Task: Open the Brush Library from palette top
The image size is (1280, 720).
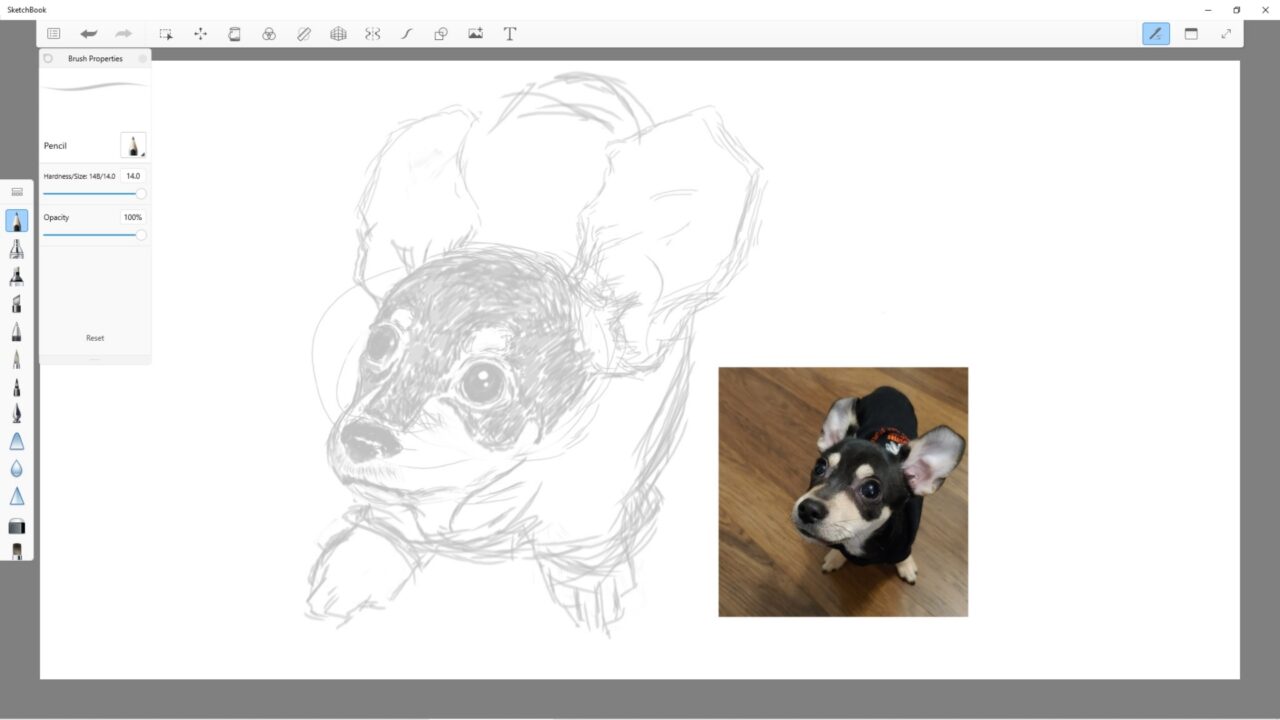Action: (x=17, y=192)
